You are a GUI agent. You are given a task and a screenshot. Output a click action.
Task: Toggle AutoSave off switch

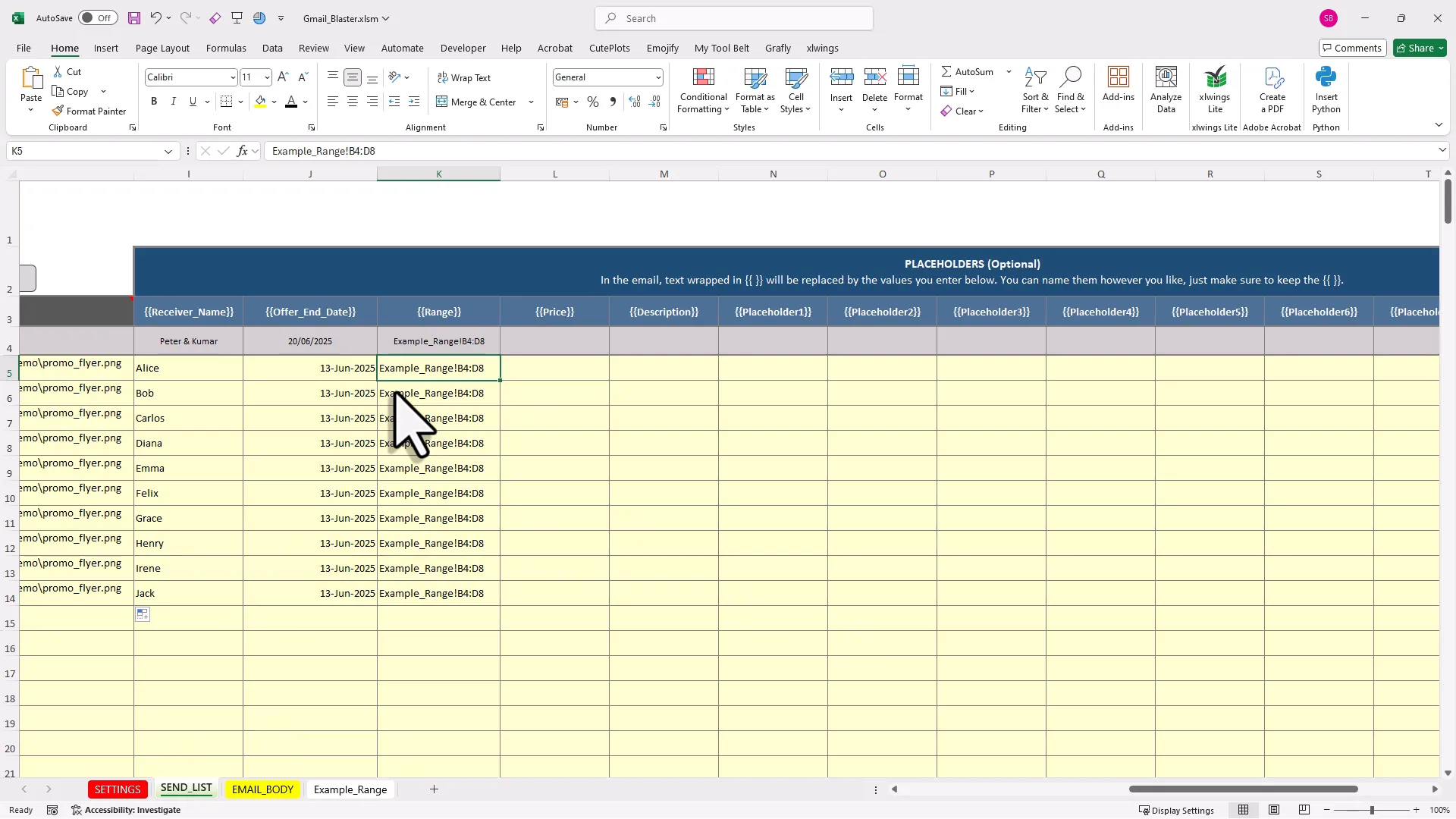(98, 17)
